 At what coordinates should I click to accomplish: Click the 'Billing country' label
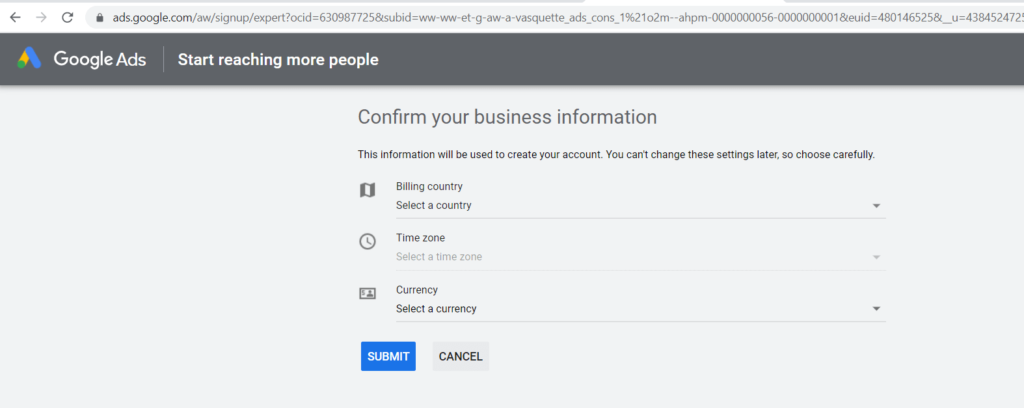point(429,187)
